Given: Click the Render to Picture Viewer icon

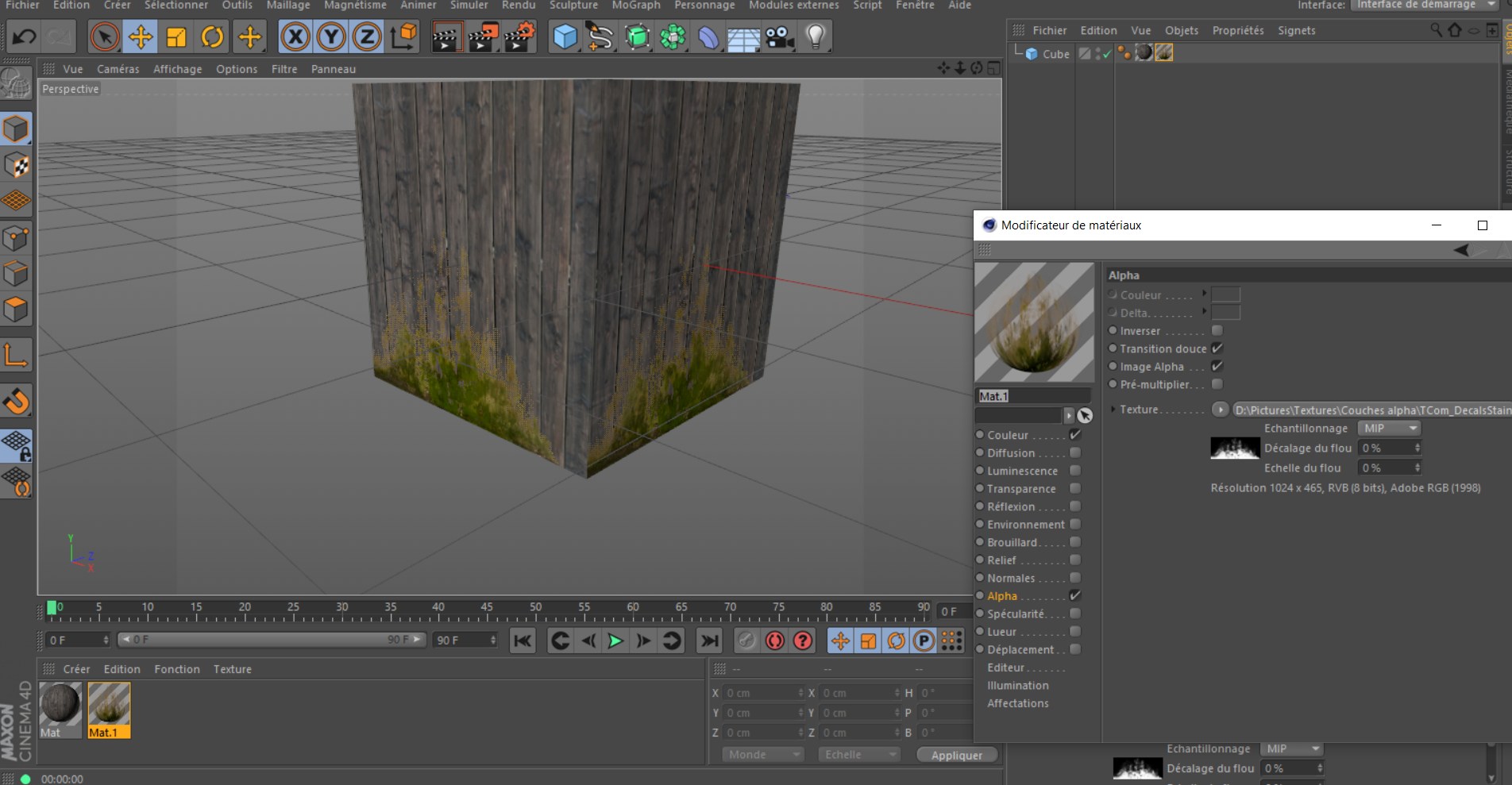Looking at the screenshot, I should [481, 37].
